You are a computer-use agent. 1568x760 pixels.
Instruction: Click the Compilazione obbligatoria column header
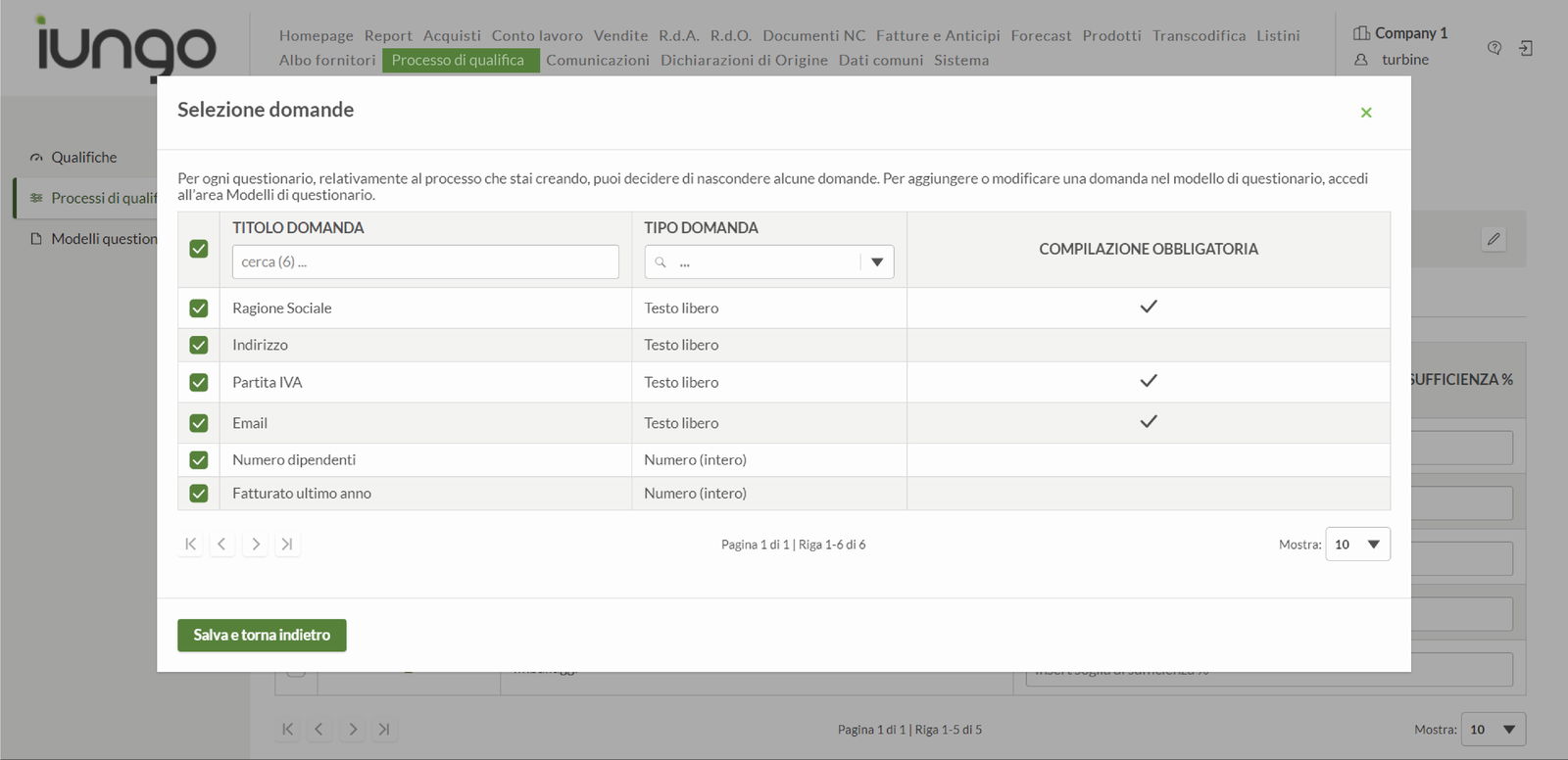click(x=1149, y=249)
